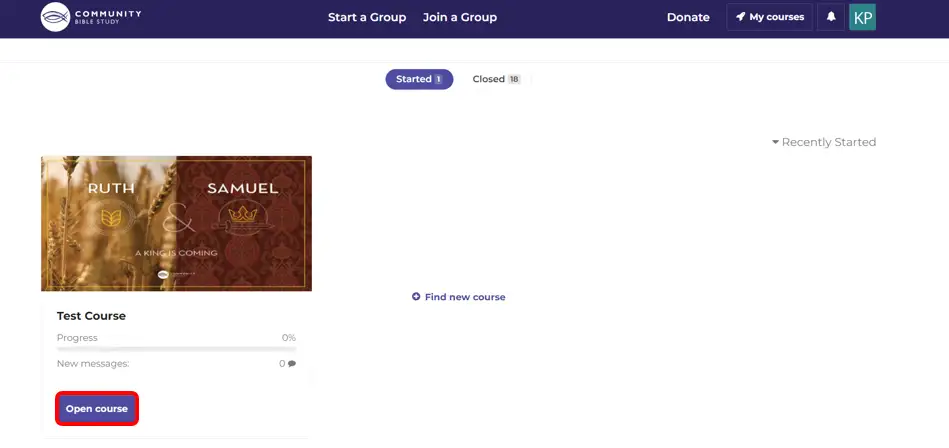Click the Test Course progress bar
Viewport: 949px width, 448px height.
coord(176,349)
